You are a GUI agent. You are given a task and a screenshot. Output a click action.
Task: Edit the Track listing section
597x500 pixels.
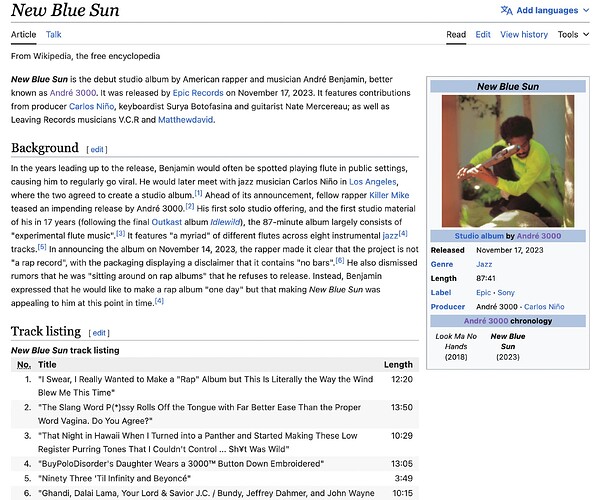point(99,333)
